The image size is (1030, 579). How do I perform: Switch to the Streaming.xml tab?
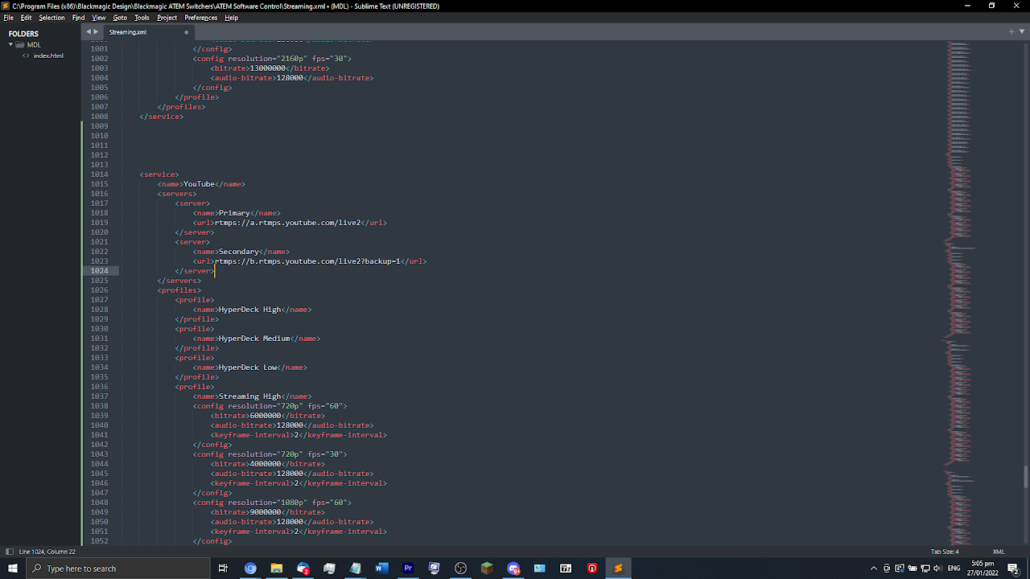(x=128, y=32)
